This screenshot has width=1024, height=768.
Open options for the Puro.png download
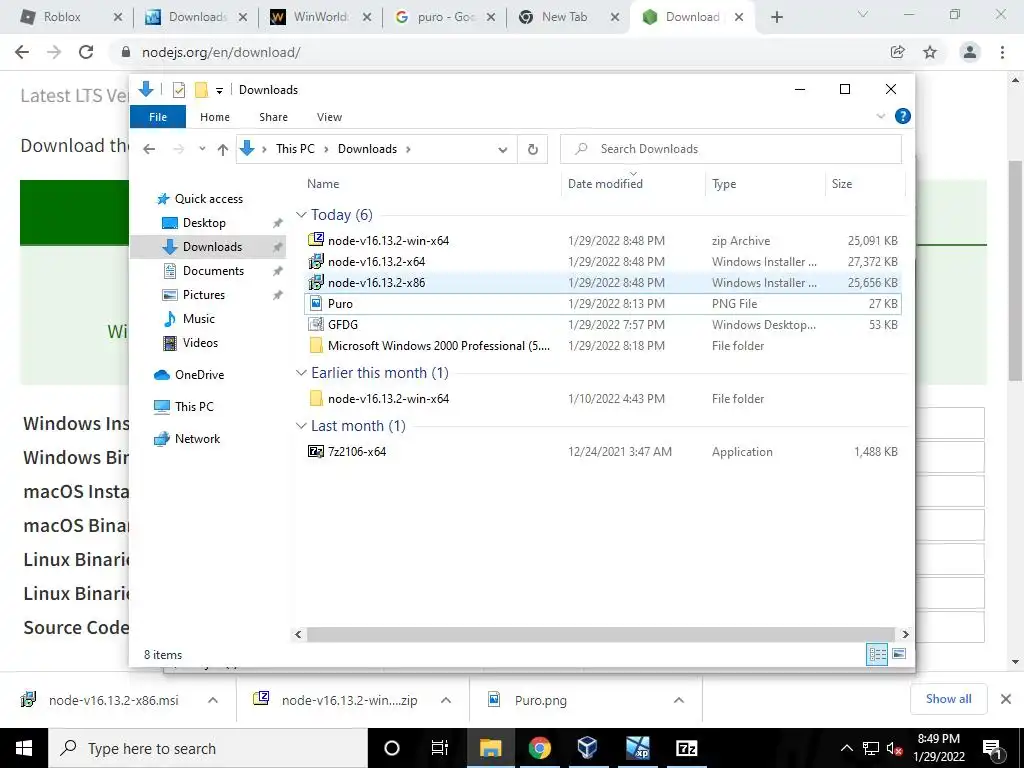tap(679, 700)
